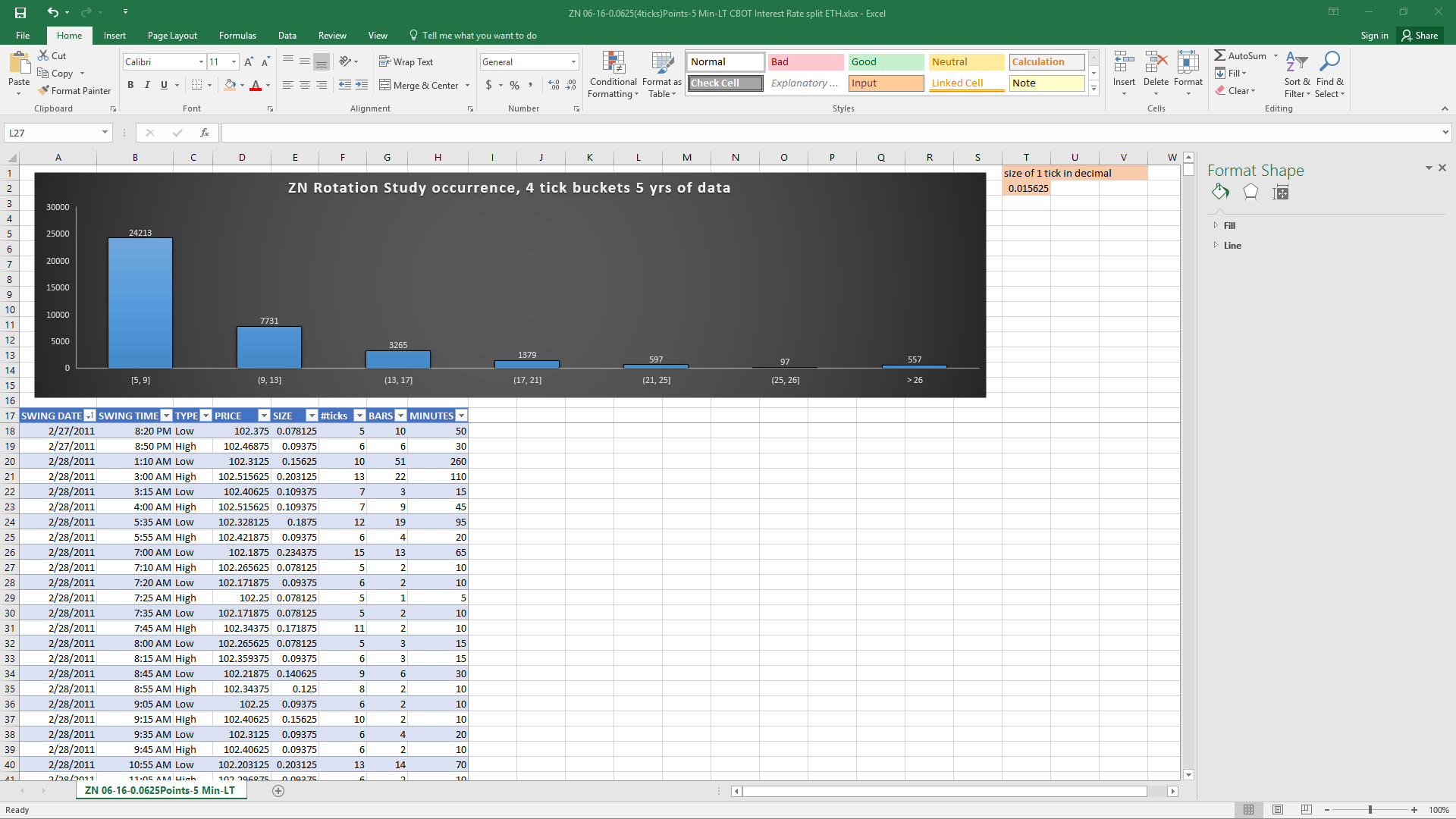Open the File menu

pos(23,35)
